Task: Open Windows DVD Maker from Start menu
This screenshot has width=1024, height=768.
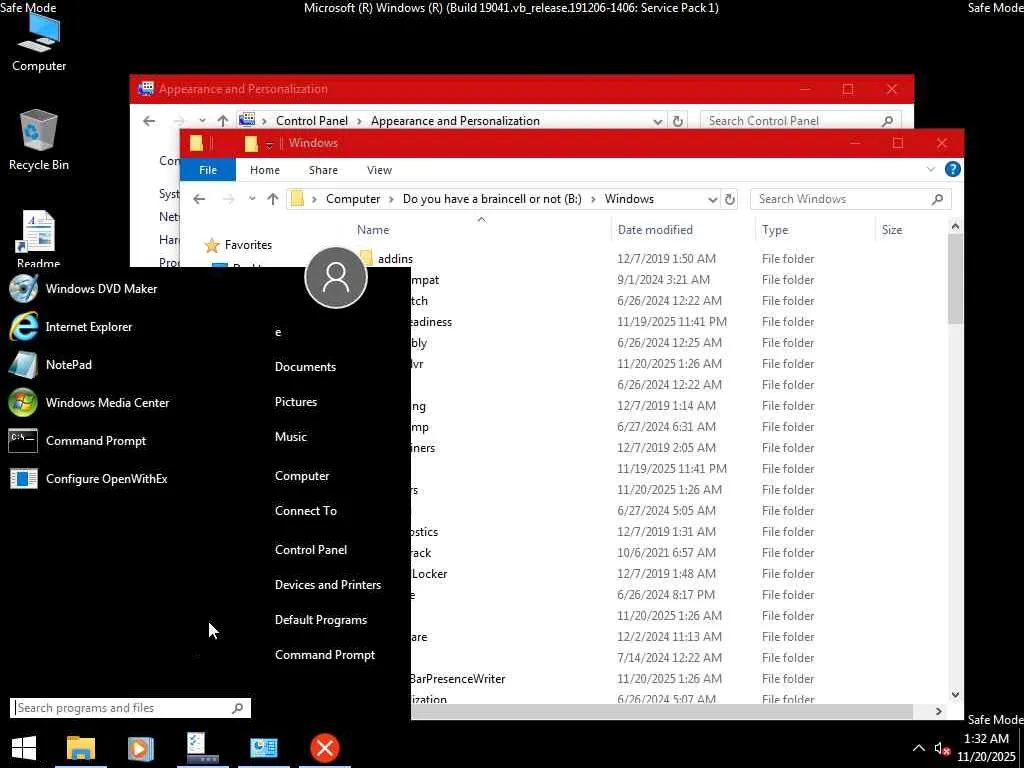Action: click(x=83, y=289)
